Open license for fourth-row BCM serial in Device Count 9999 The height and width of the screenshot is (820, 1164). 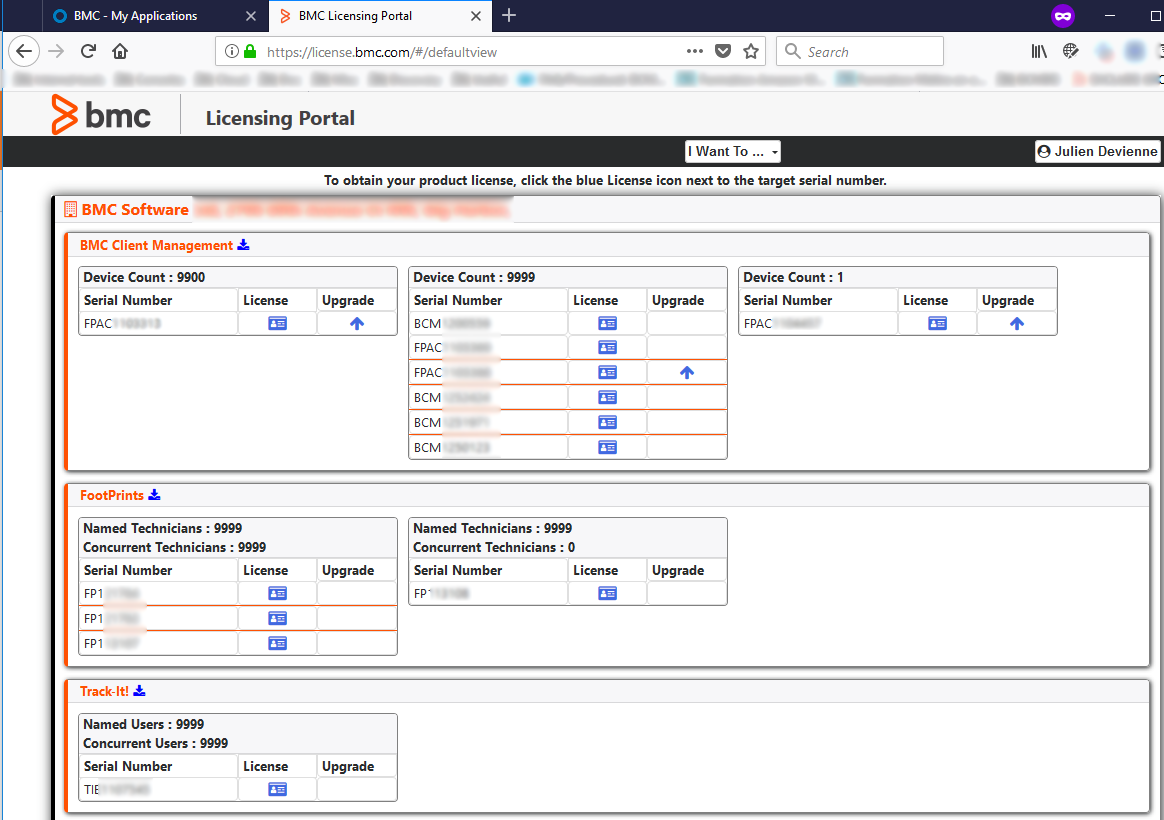(607, 398)
